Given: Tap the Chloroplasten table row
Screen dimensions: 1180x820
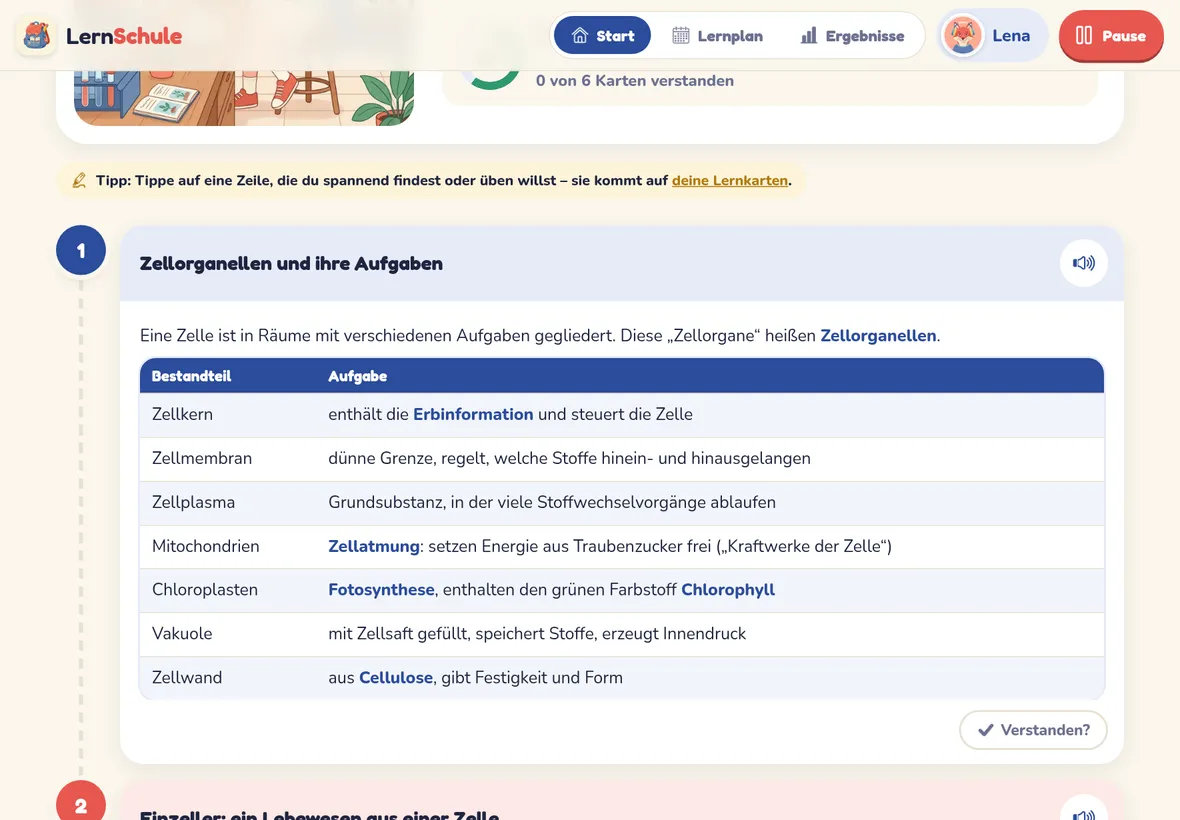Looking at the screenshot, I should (622, 591).
